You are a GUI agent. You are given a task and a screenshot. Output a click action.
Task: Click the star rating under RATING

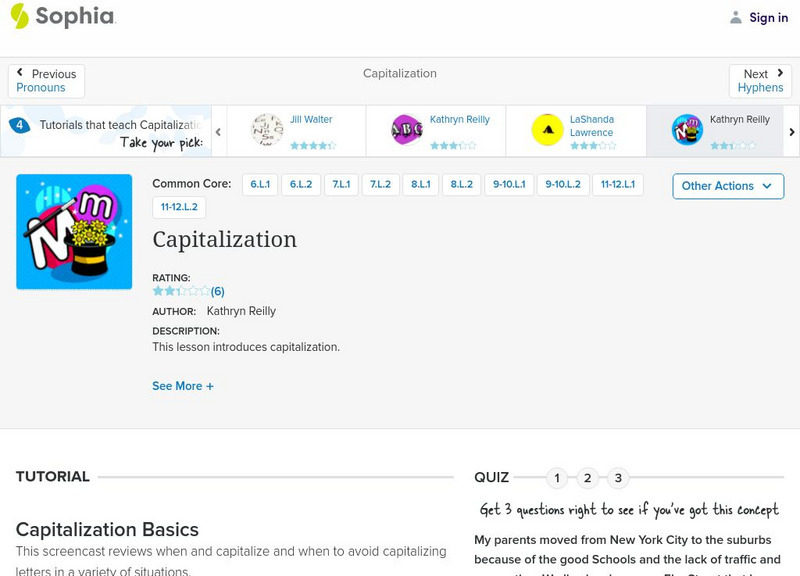(x=181, y=291)
